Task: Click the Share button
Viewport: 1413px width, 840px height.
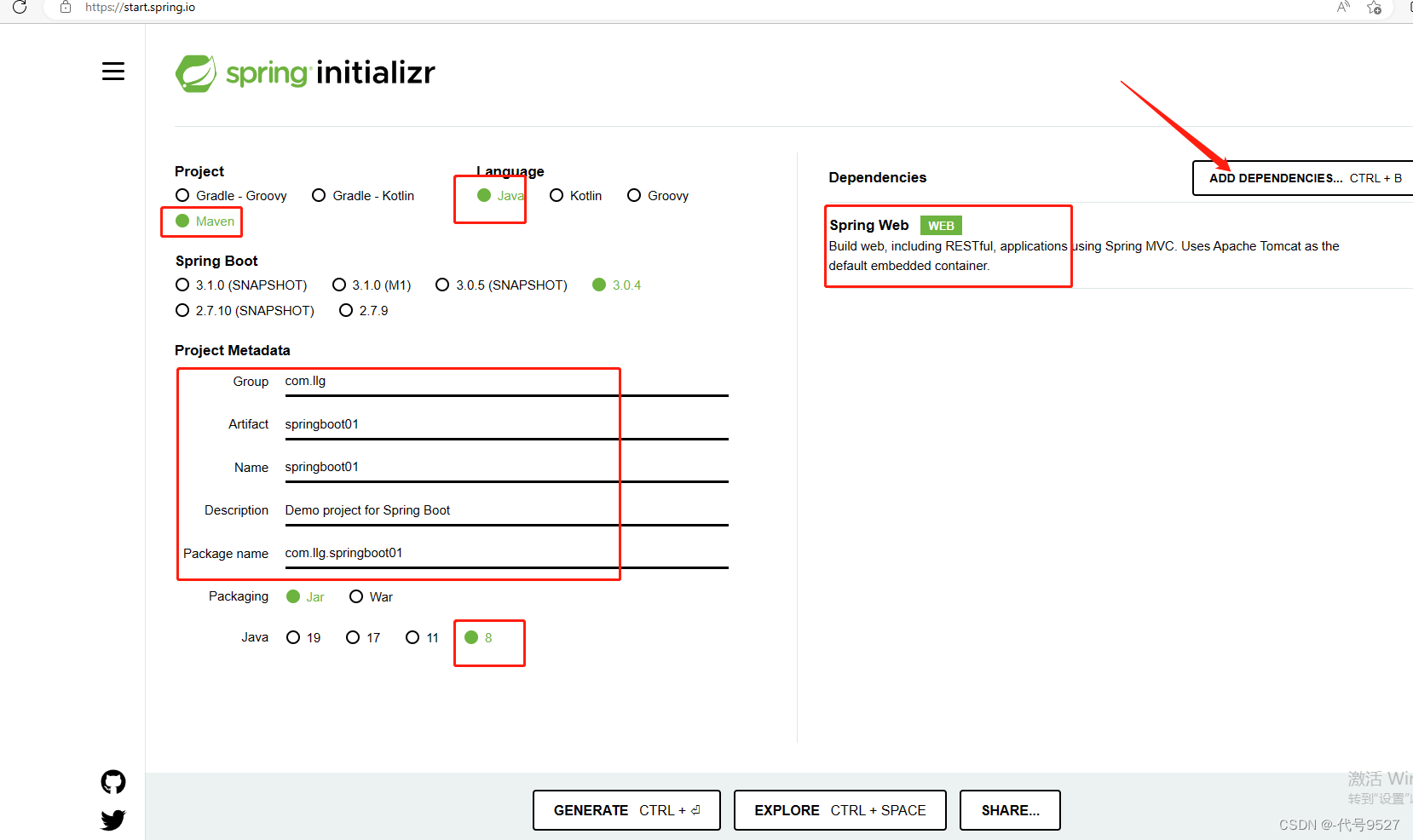Action: pos(1010,810)
